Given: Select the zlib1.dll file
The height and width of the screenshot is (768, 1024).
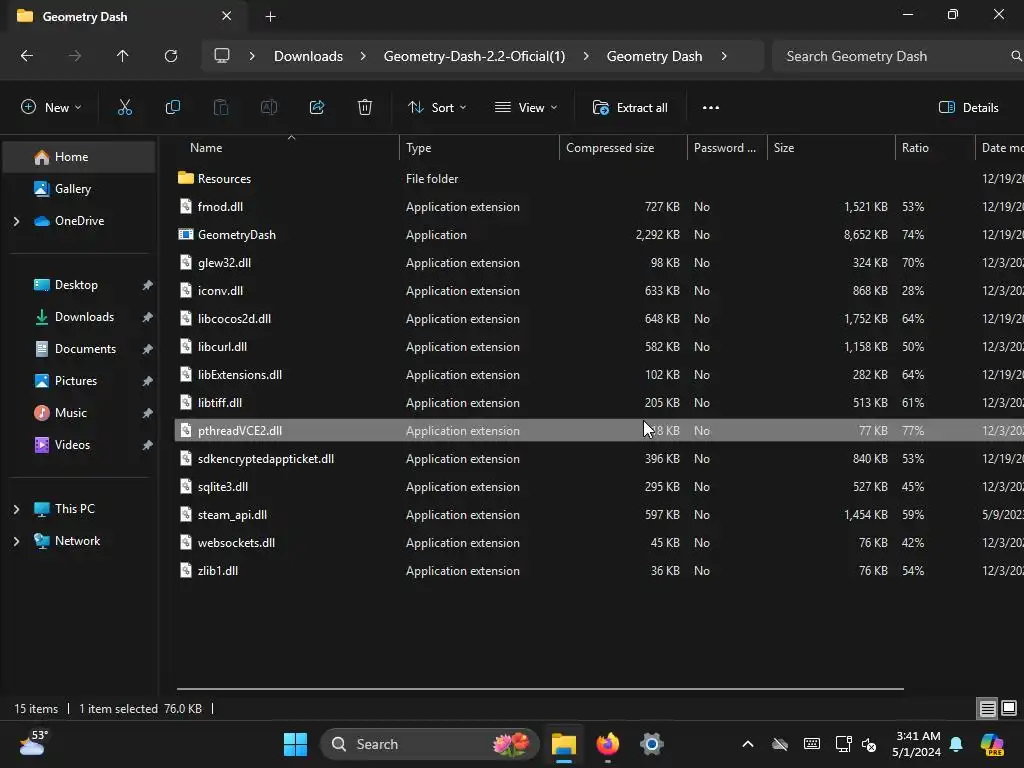Looking at the screenshot, I should pyautogui.click(x=217, y=571).
